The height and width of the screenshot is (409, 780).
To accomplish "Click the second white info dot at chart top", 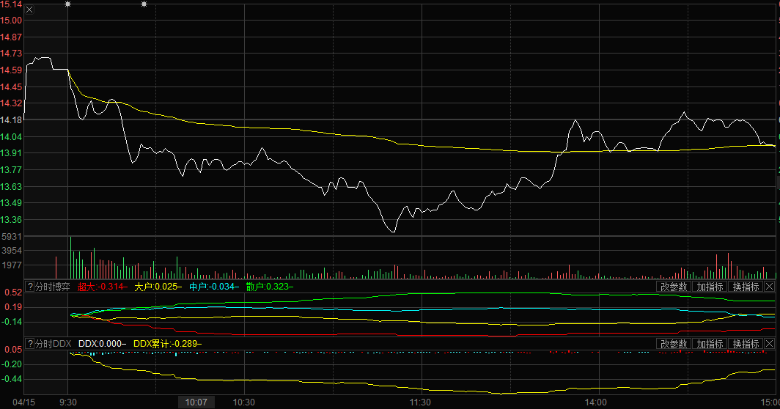I will click(145, 4).
